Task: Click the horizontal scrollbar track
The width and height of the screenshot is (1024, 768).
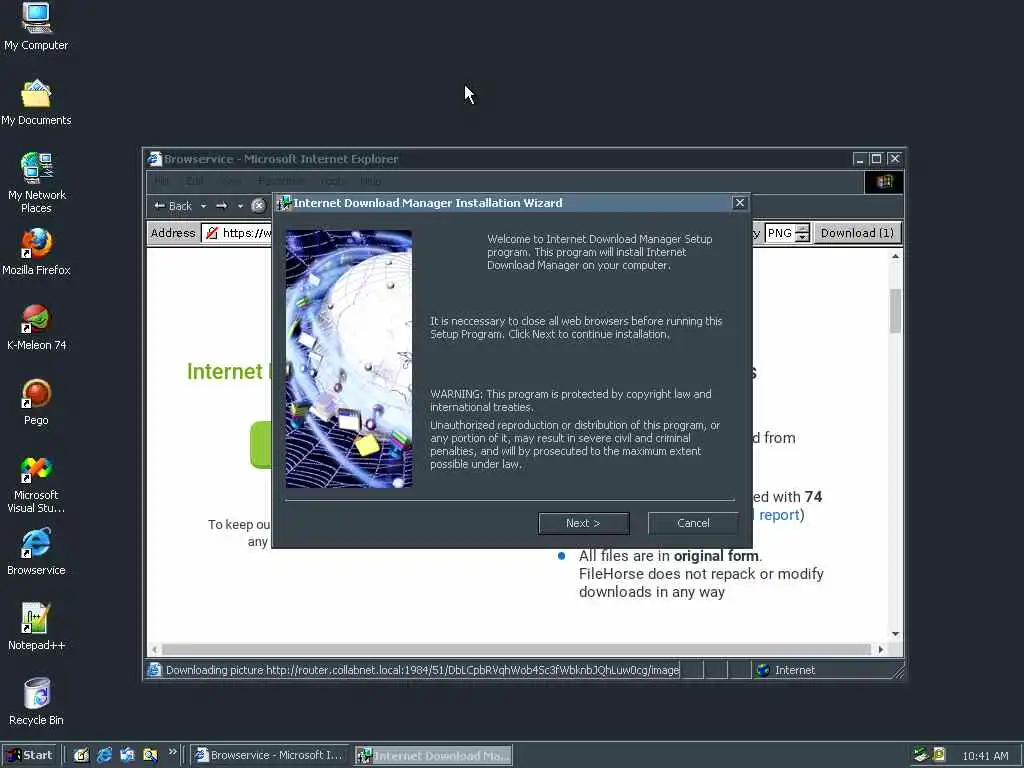Action: tap(516, 649)
